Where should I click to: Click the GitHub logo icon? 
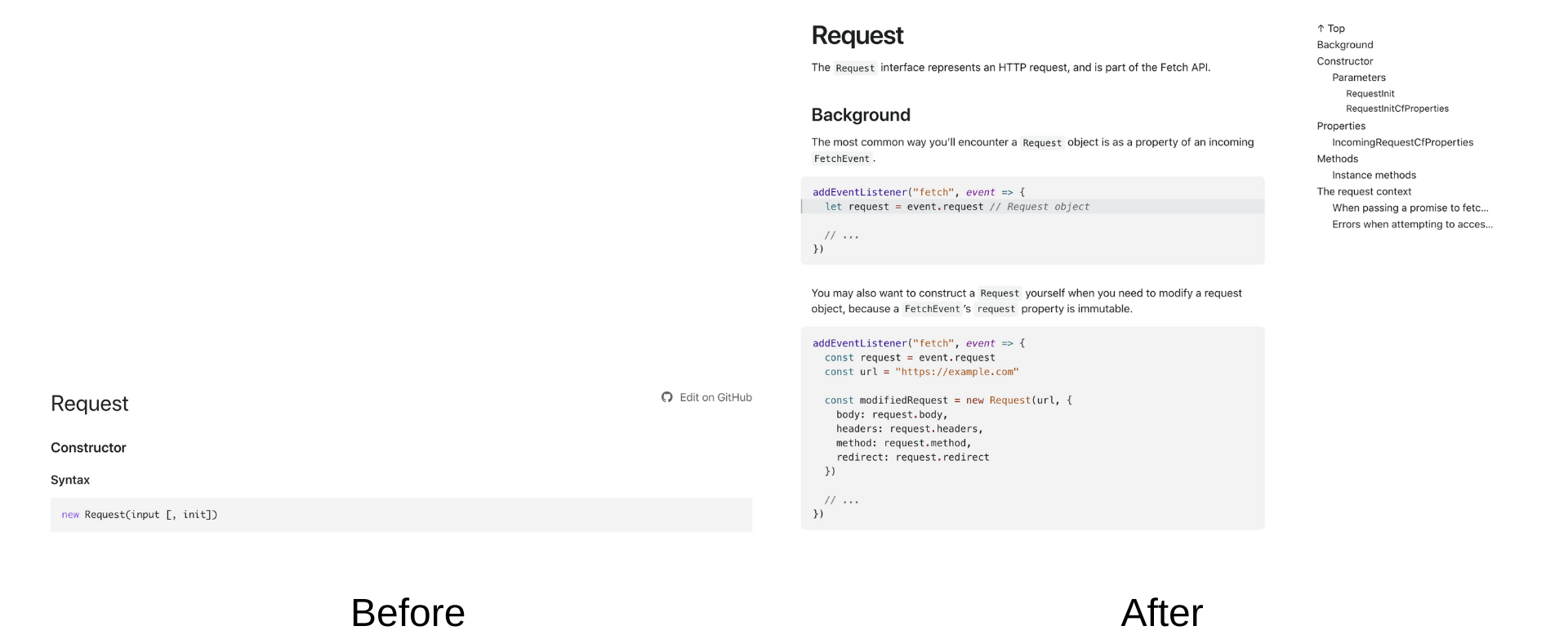[x=667, y=397]
